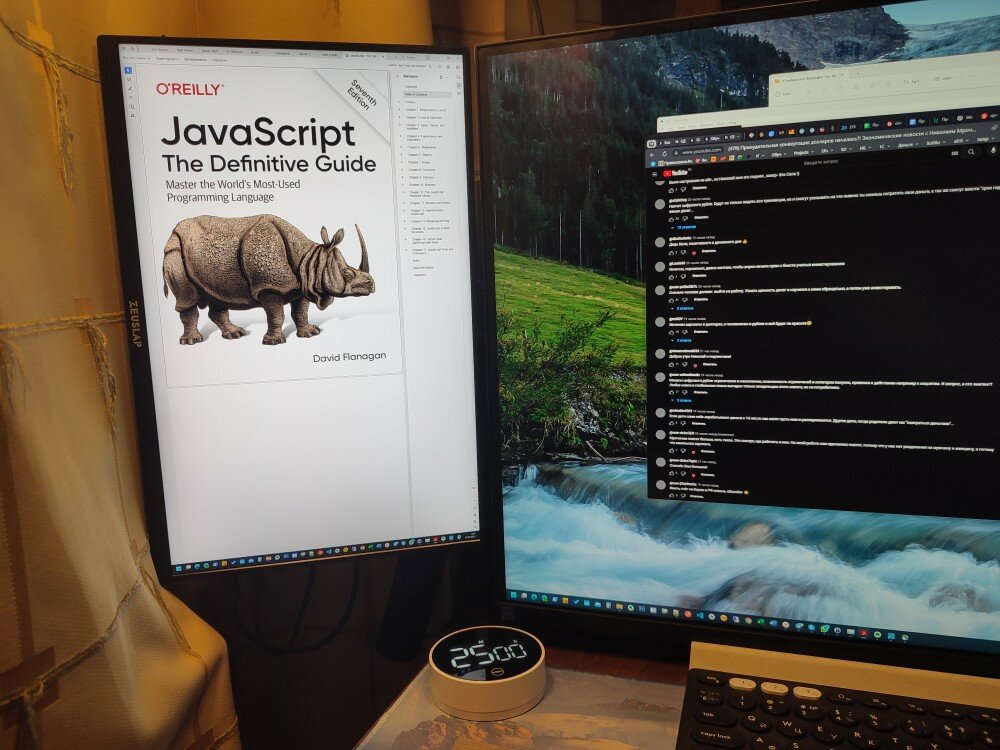Open Sort dropdown in File Explorer window
This screenshot has width=1000, height=750.
pyautogui.click(x=913, y=82)
